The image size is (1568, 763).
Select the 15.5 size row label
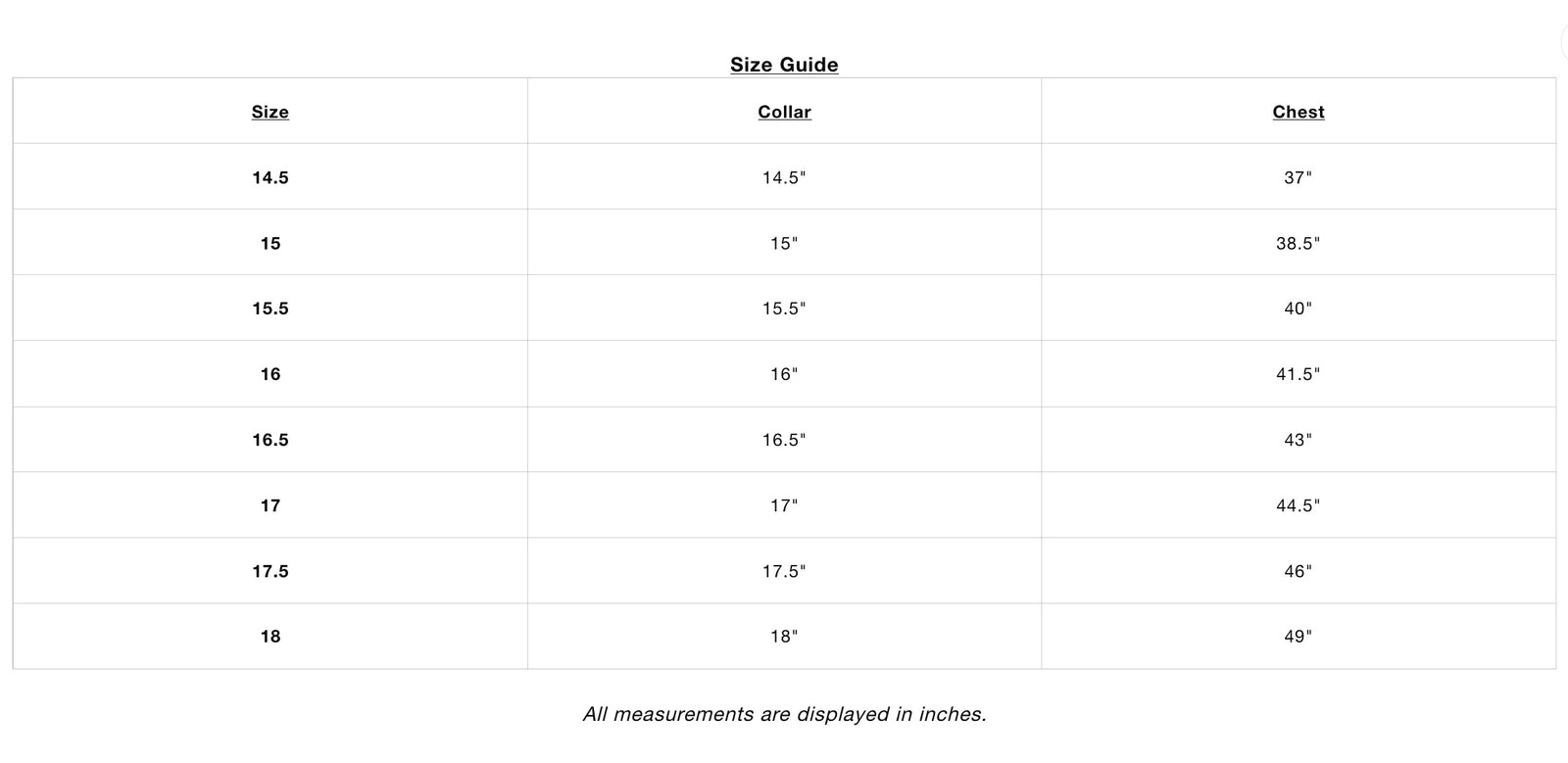[x=269, y=309]
